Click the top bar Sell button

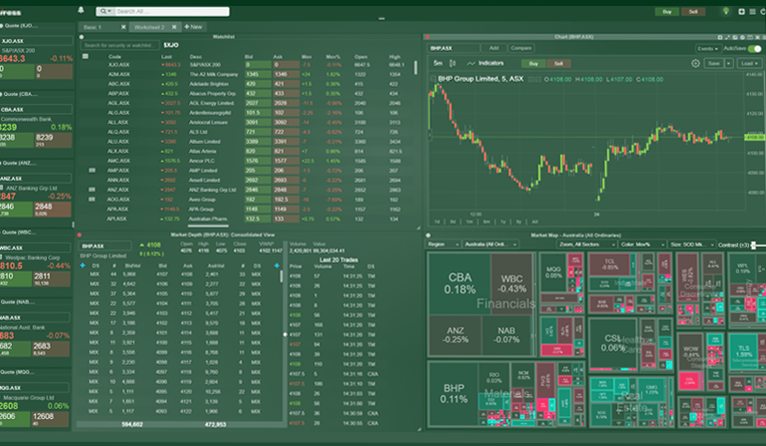click(x=693, y=12)
